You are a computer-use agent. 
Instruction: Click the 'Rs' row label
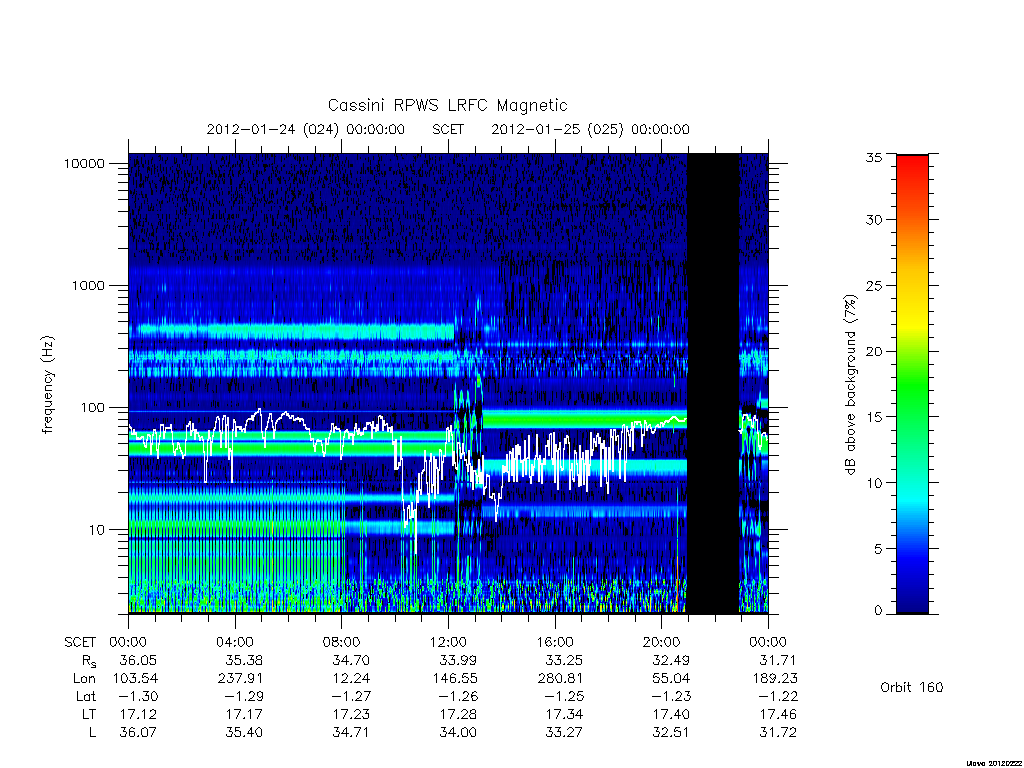[89, 662]
